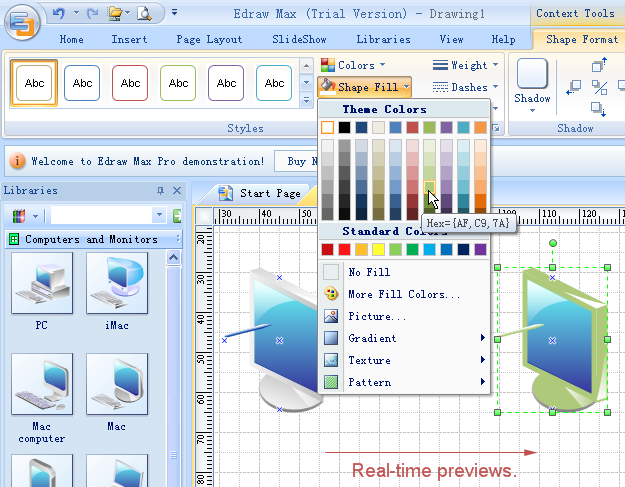Screen dimensions: 625x487
Task: Click the shadow nudge down icon
Action: 599,109
